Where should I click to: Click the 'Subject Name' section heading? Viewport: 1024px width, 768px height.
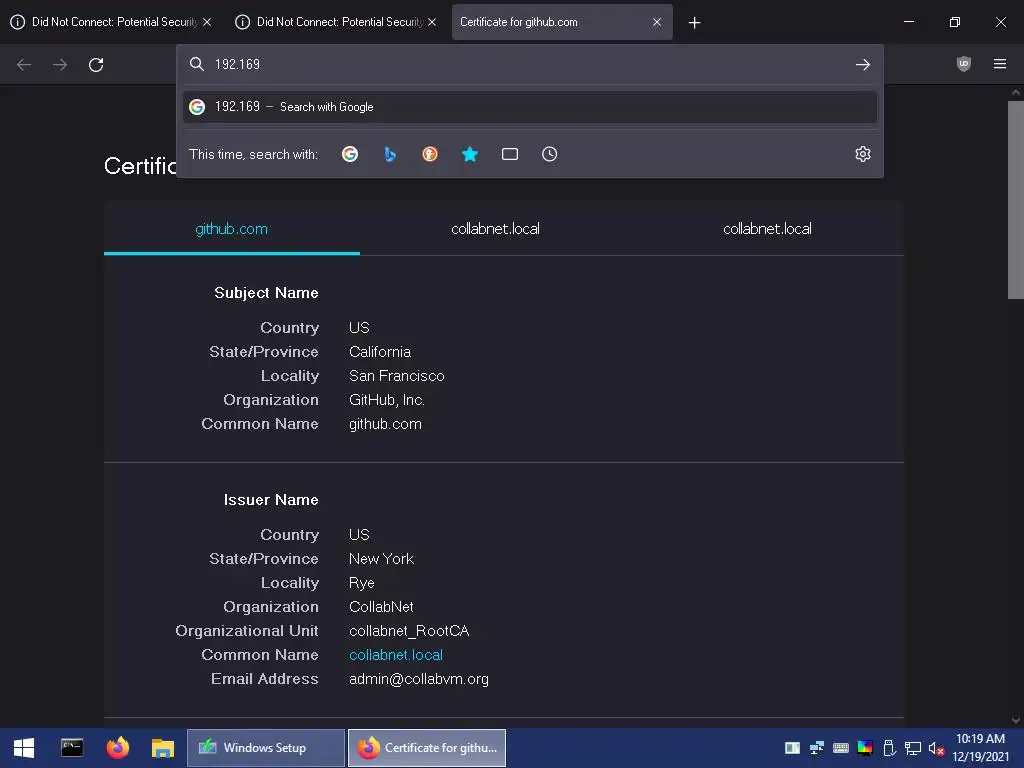[x=266, y=293]
